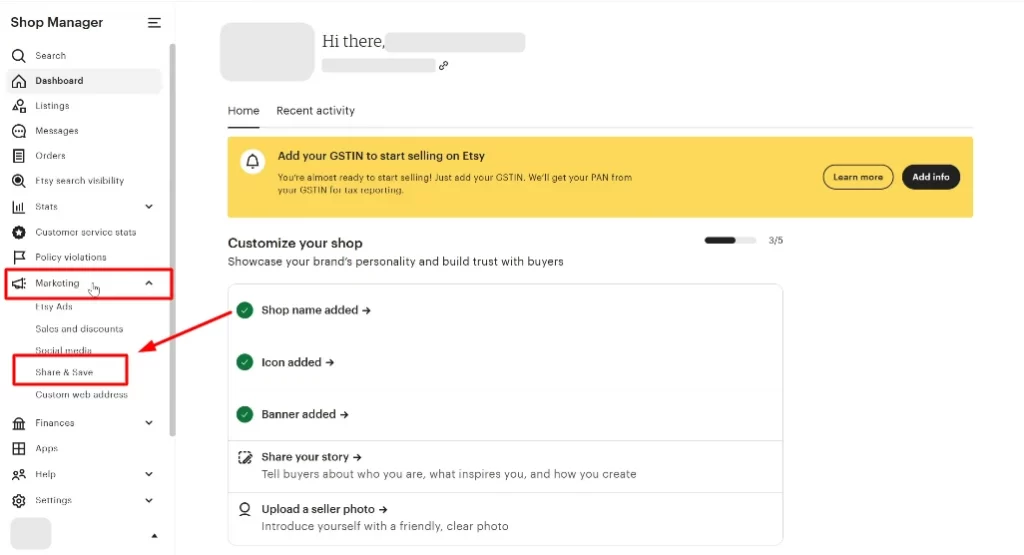The image size is (1024, 555).
Task: Click the notification bell icon in banner
Action: coord(253,161)
